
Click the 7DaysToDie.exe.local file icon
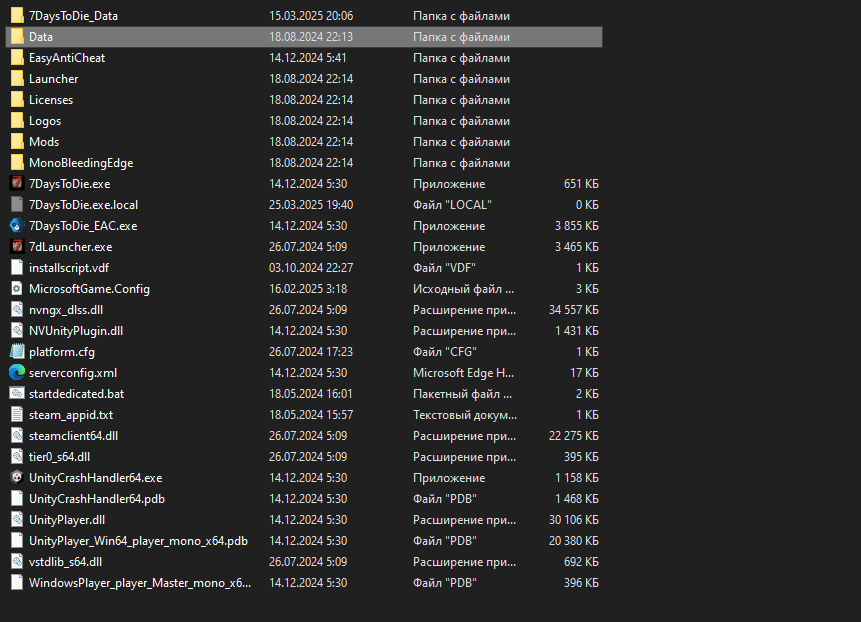(17, 205)
